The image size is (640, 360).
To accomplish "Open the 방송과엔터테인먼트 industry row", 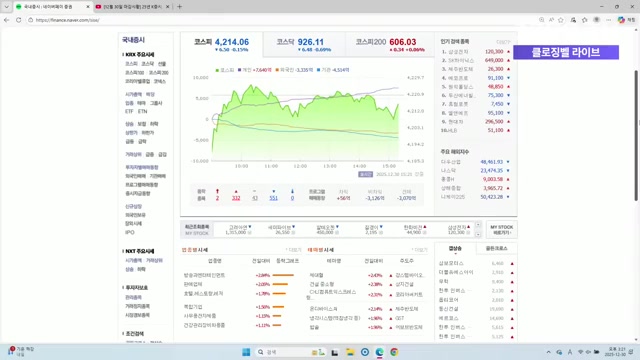I will [x=204, y=275].
